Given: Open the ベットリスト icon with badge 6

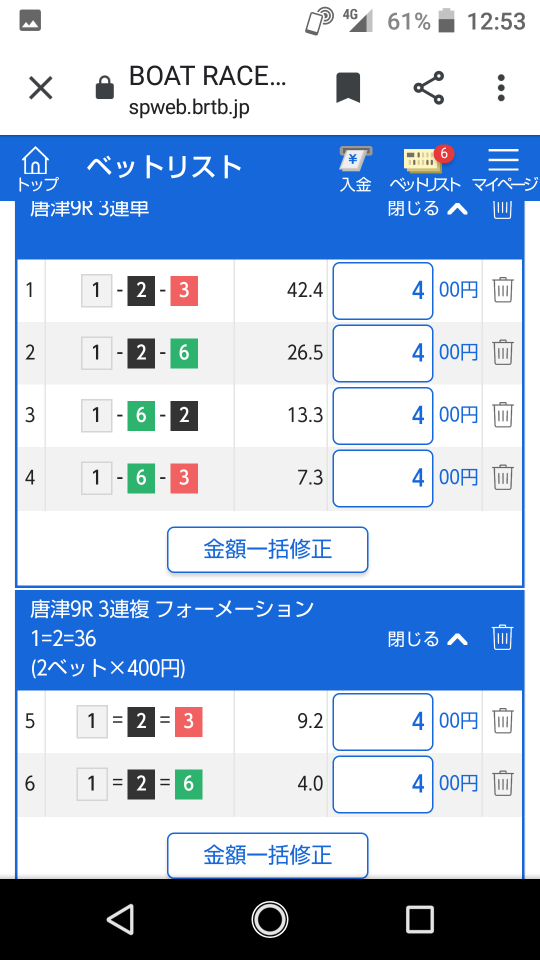Looking at the screenshot, I should click(426, 170).
